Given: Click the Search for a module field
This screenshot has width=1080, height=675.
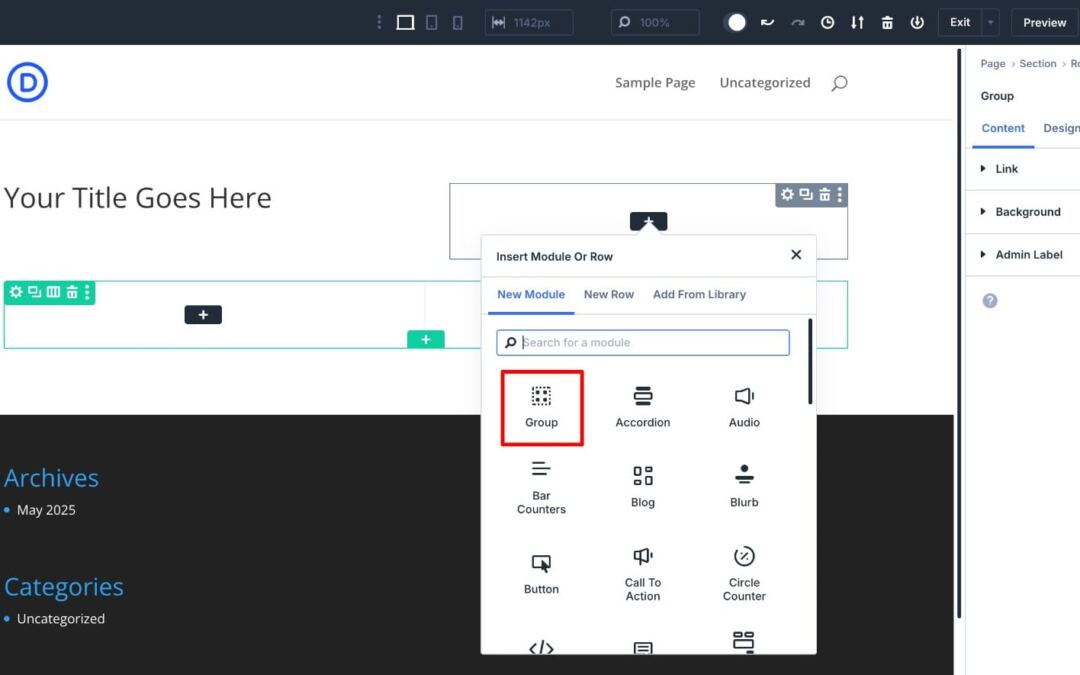Looking at the screenshot, I should pos(650,343).
